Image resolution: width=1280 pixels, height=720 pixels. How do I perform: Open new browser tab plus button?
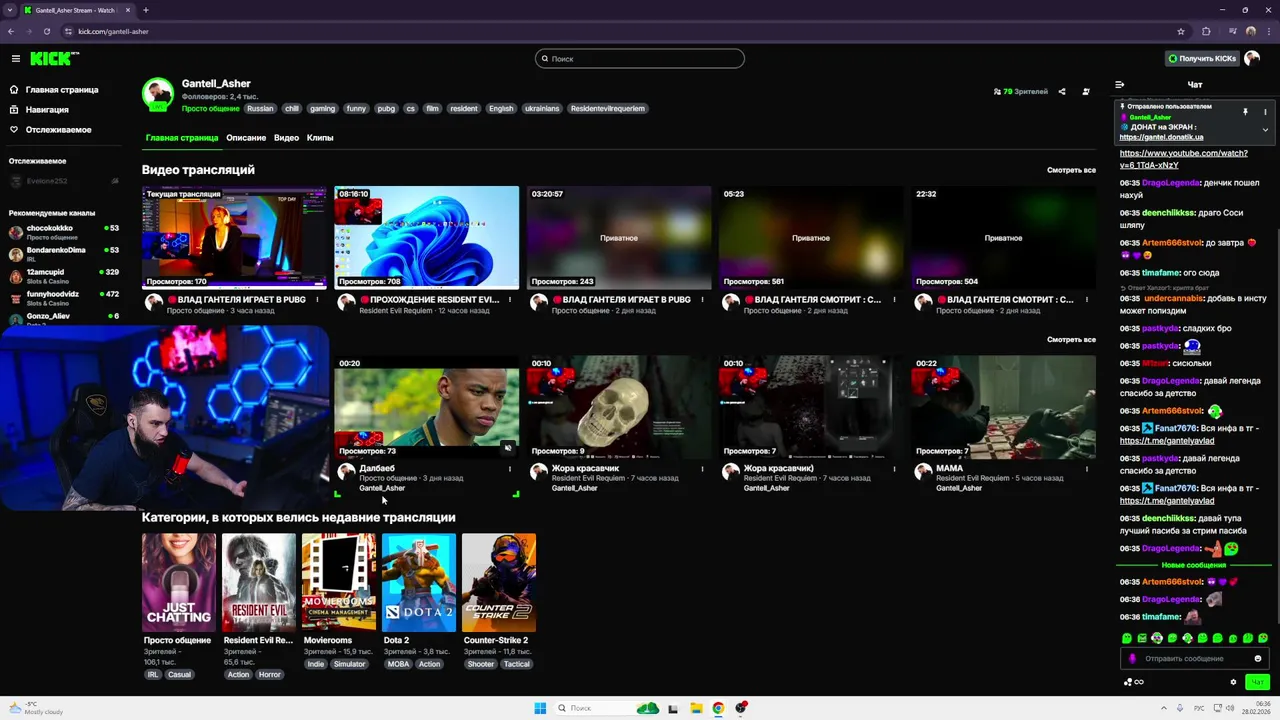pos(145,10)
